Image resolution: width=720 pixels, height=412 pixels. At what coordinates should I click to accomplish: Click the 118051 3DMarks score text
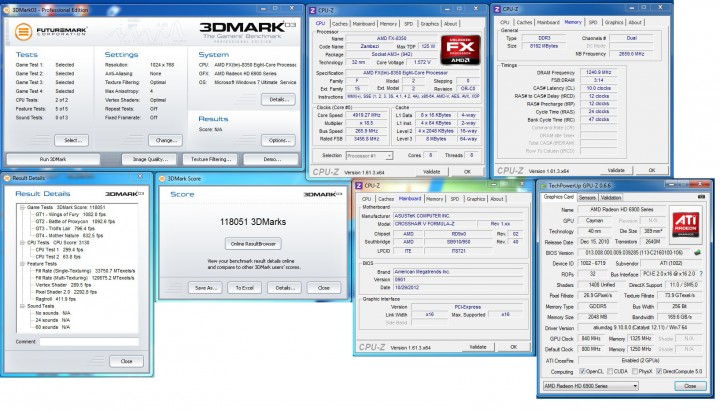pos(253,222)
